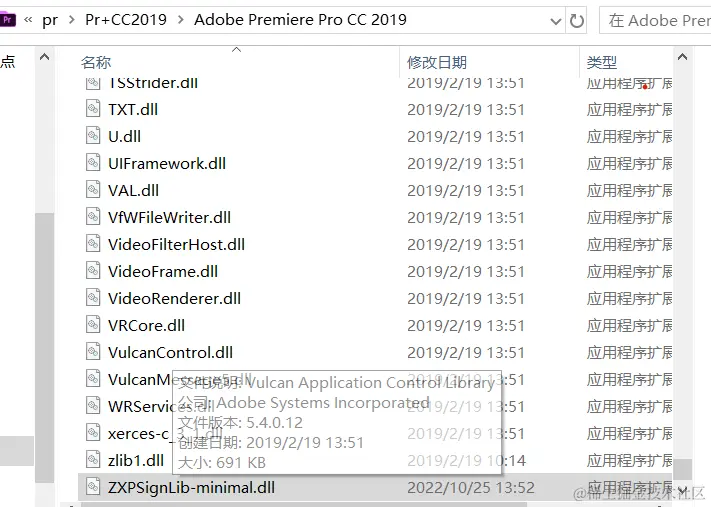Sort files by 修改日期 column
The image size is (711, 507).
tap(435, 62)
